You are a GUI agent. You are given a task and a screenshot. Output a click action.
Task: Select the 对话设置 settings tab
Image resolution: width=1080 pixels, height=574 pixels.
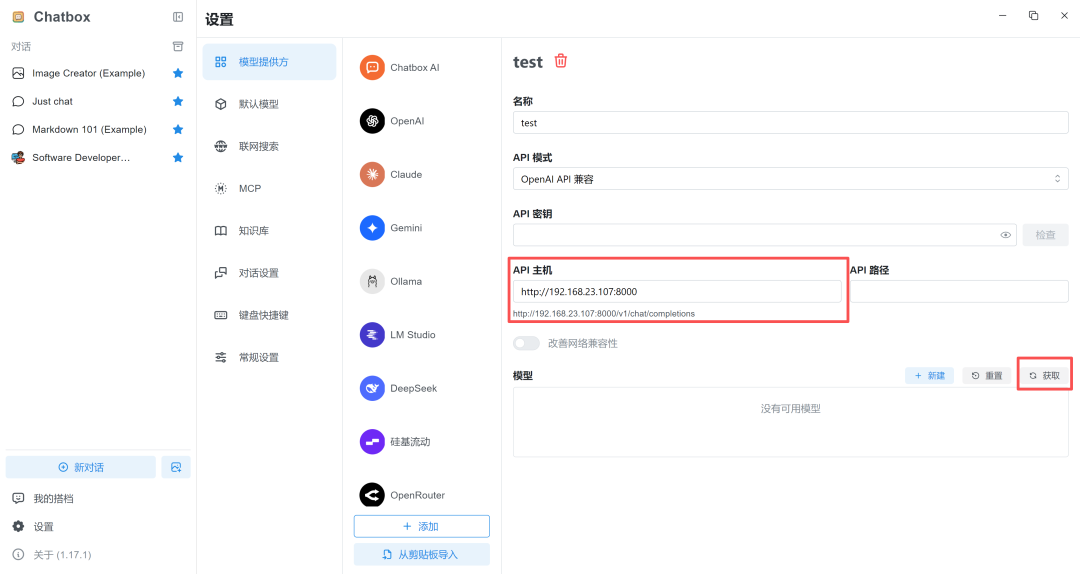pos(269,273)
